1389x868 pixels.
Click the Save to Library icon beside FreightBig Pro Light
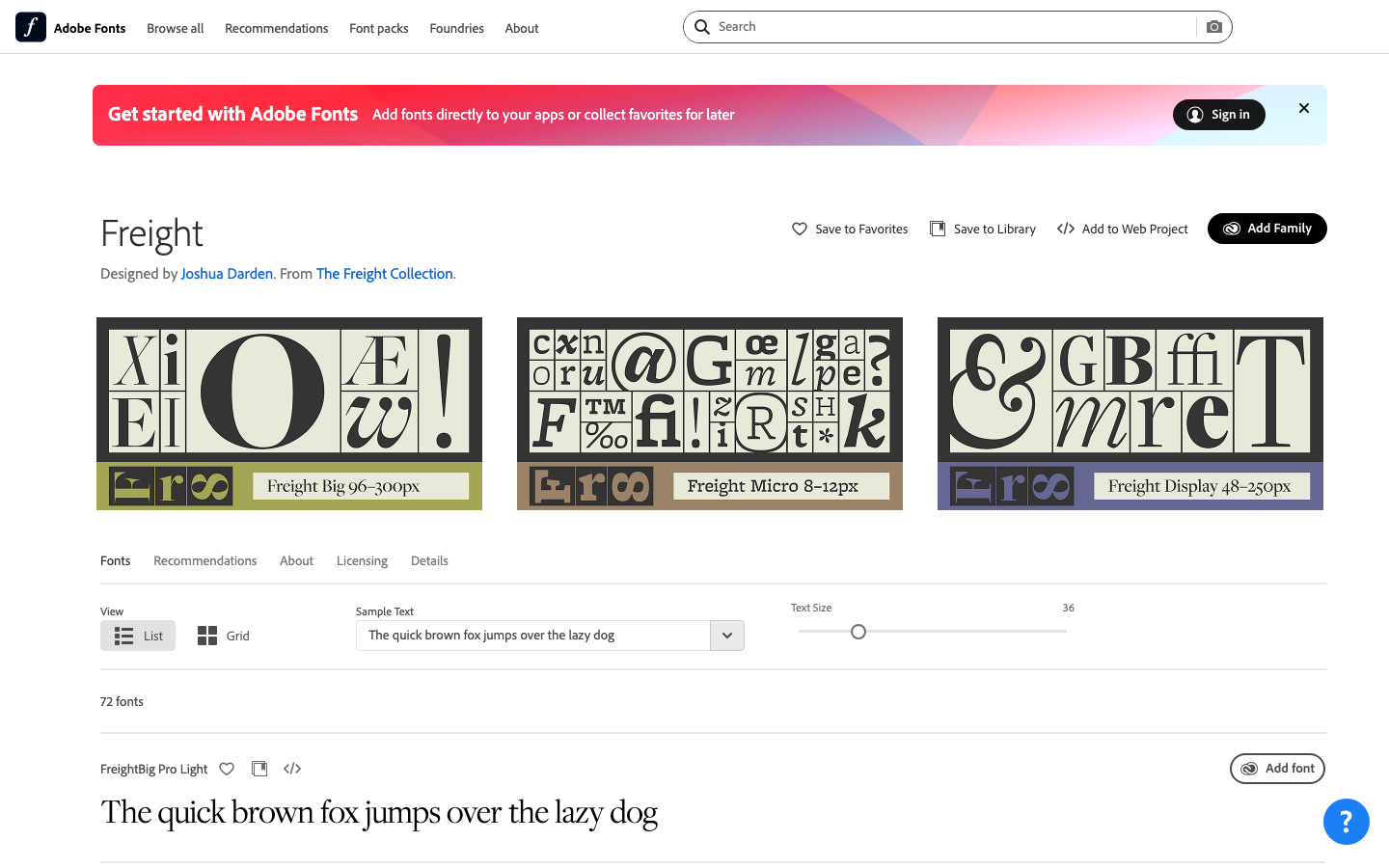259,769
